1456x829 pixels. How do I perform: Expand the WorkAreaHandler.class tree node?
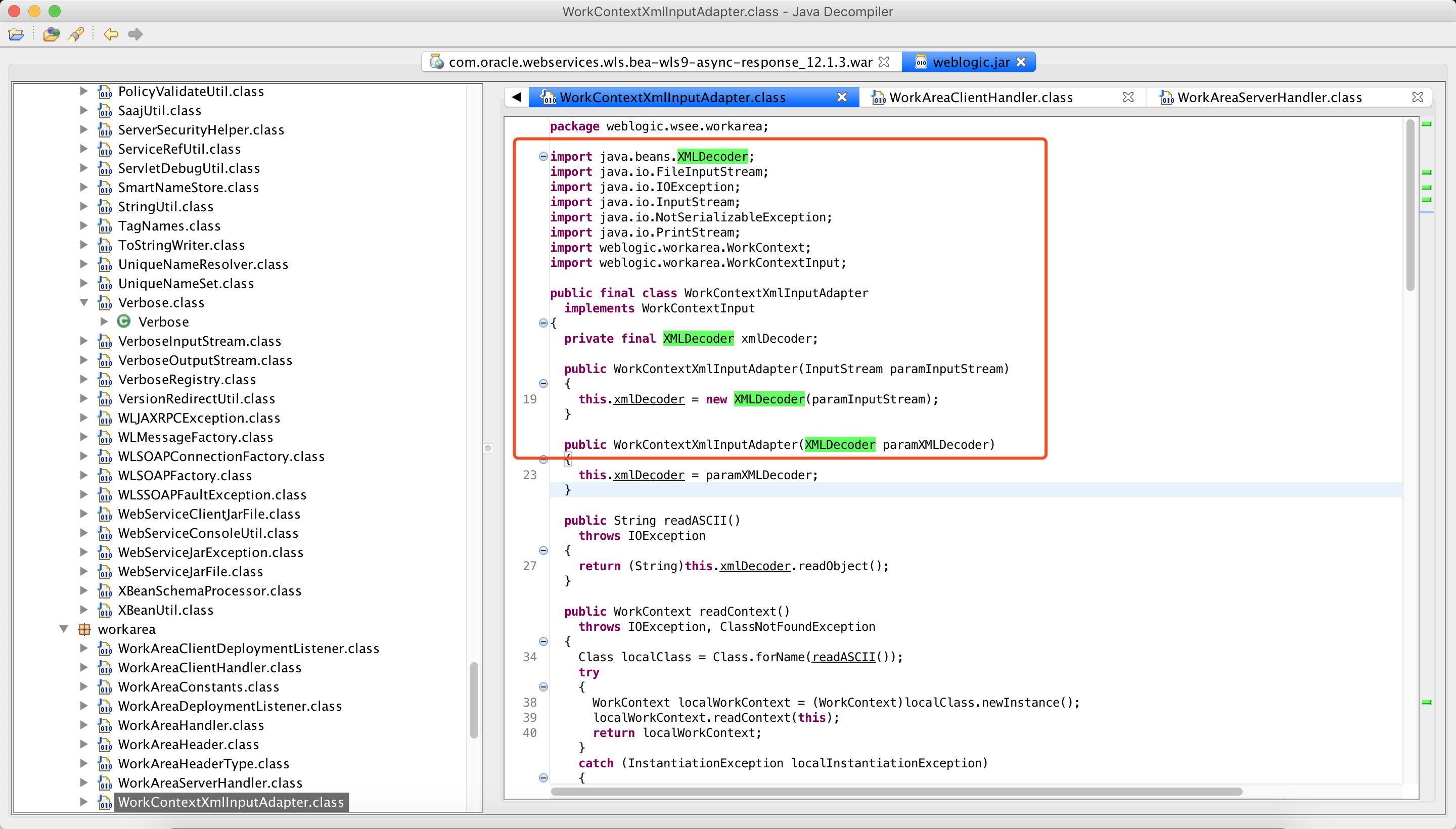(x=84, y=725)
